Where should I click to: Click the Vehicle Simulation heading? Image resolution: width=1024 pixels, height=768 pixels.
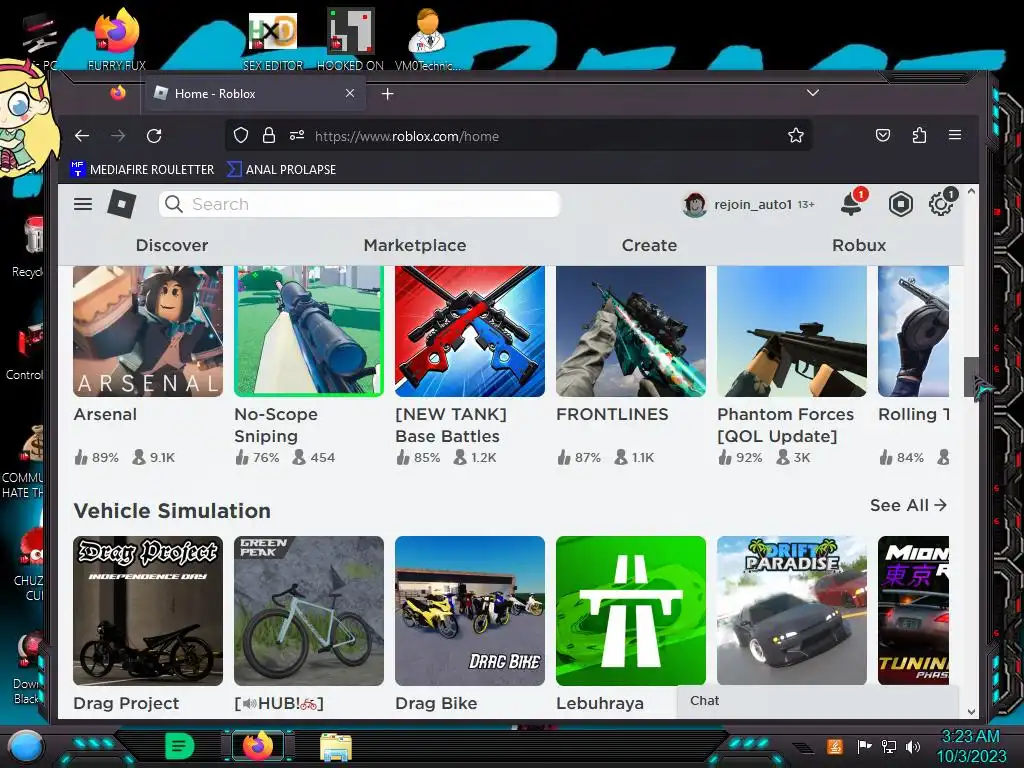point(172,511)
